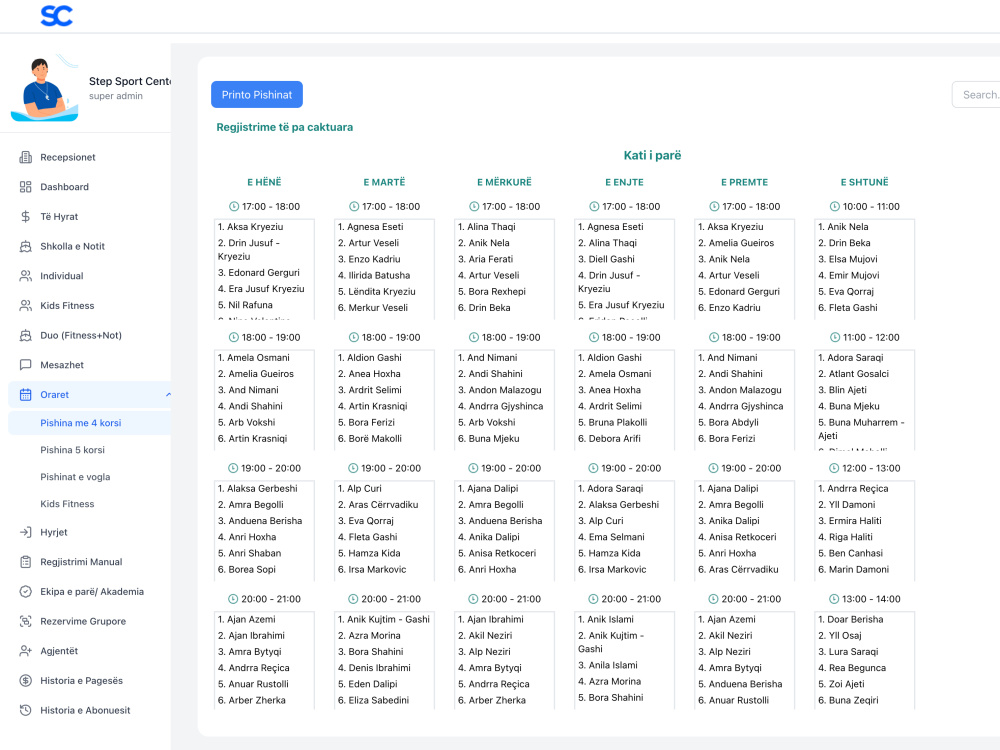Go to Dashboard page
Screen dimensions: 1000x750
(64, 187)
